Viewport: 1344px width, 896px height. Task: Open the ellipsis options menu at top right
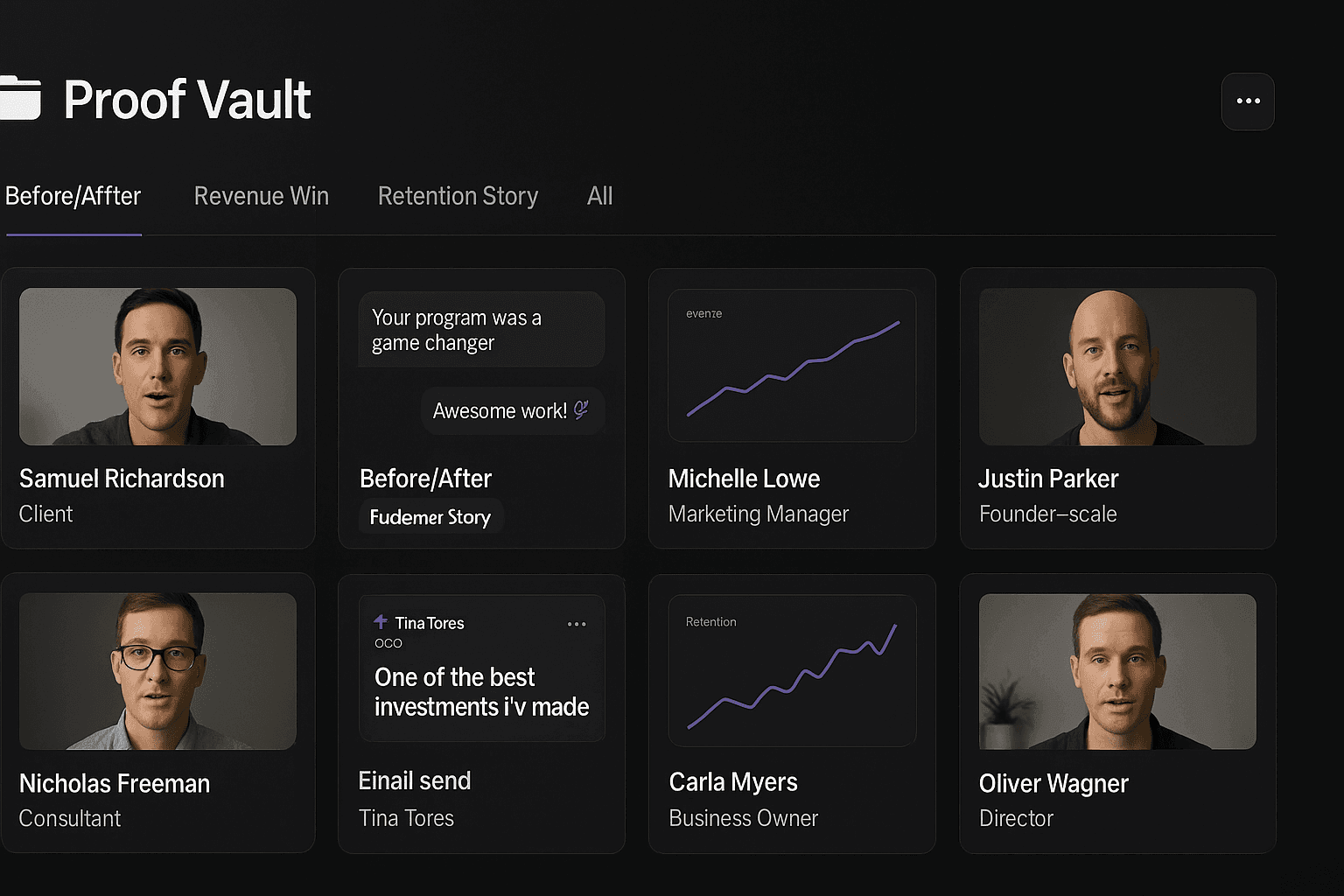click(x=1248, y=101)
